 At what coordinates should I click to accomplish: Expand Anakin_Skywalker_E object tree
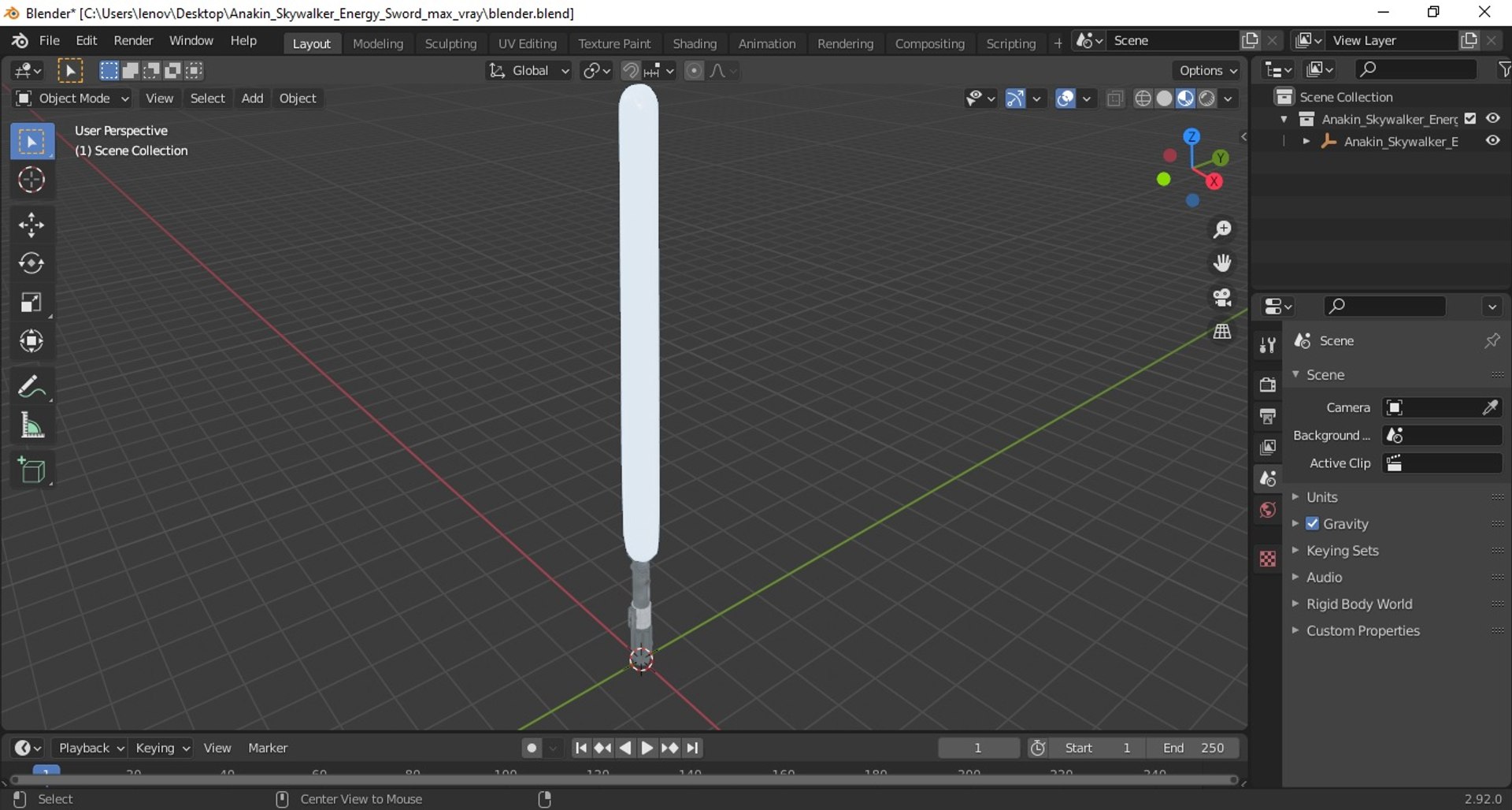[x=1306, y=142]
